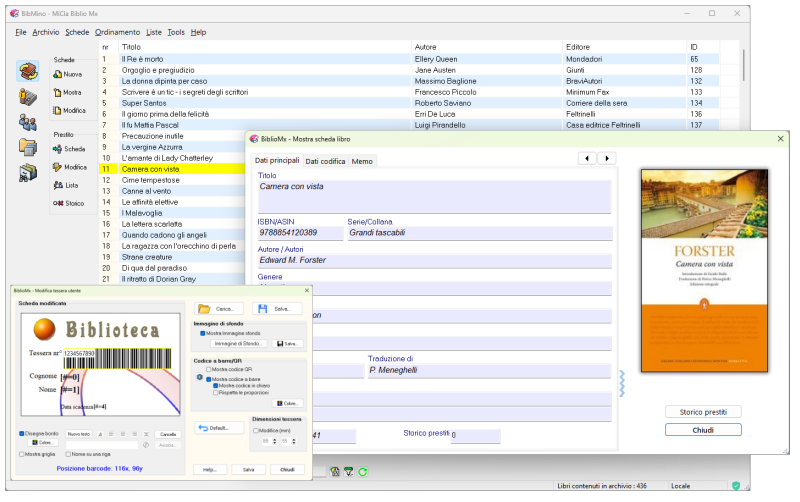Align card text center icon
This screenshot has width=800, height=502.
(123, 434)
